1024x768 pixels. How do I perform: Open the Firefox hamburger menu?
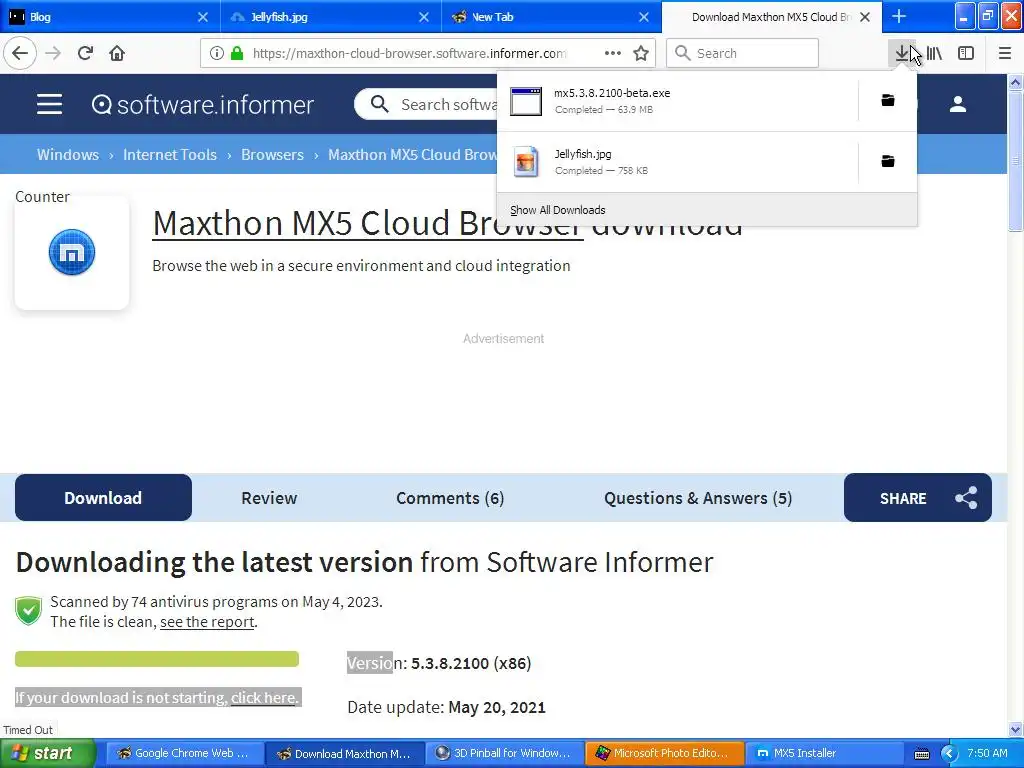(1004, 53)
